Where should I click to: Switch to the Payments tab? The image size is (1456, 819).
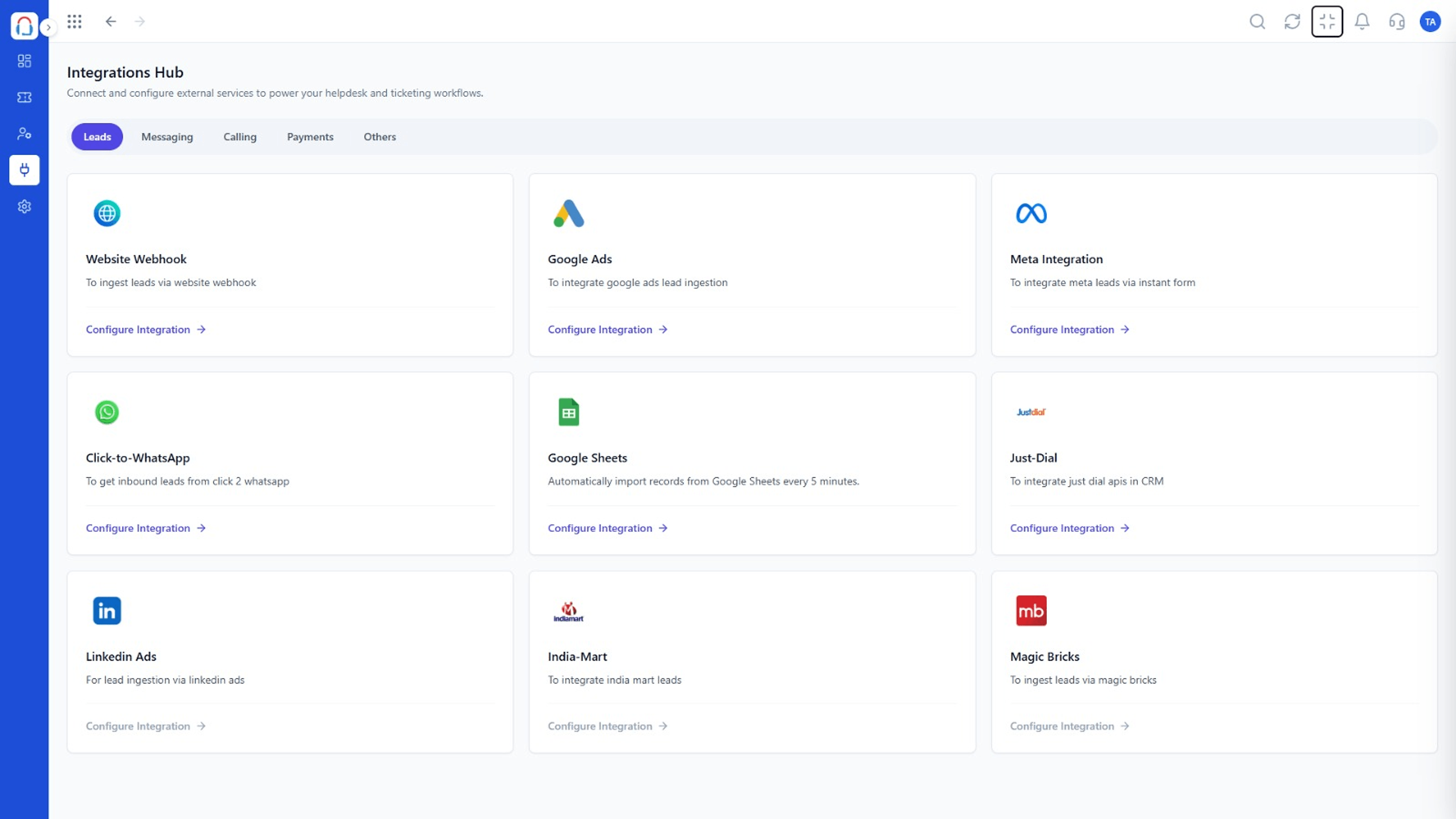point(310,137)
